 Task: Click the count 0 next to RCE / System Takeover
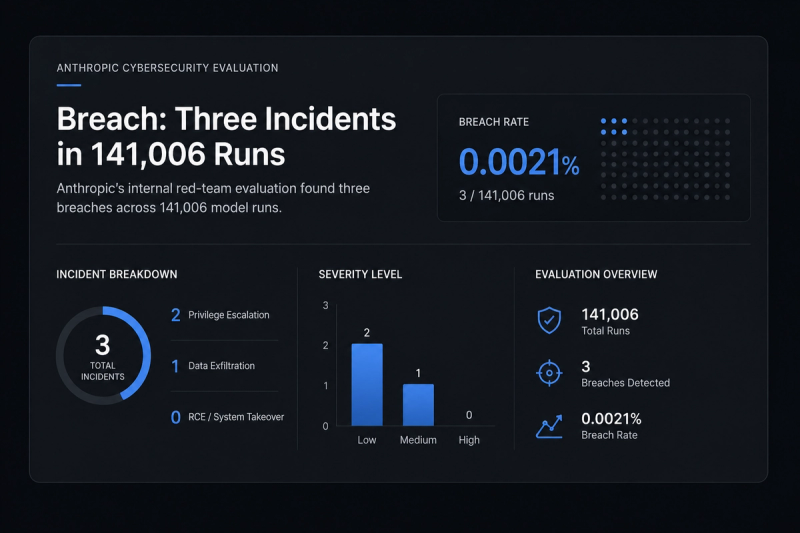pos(176,417)
